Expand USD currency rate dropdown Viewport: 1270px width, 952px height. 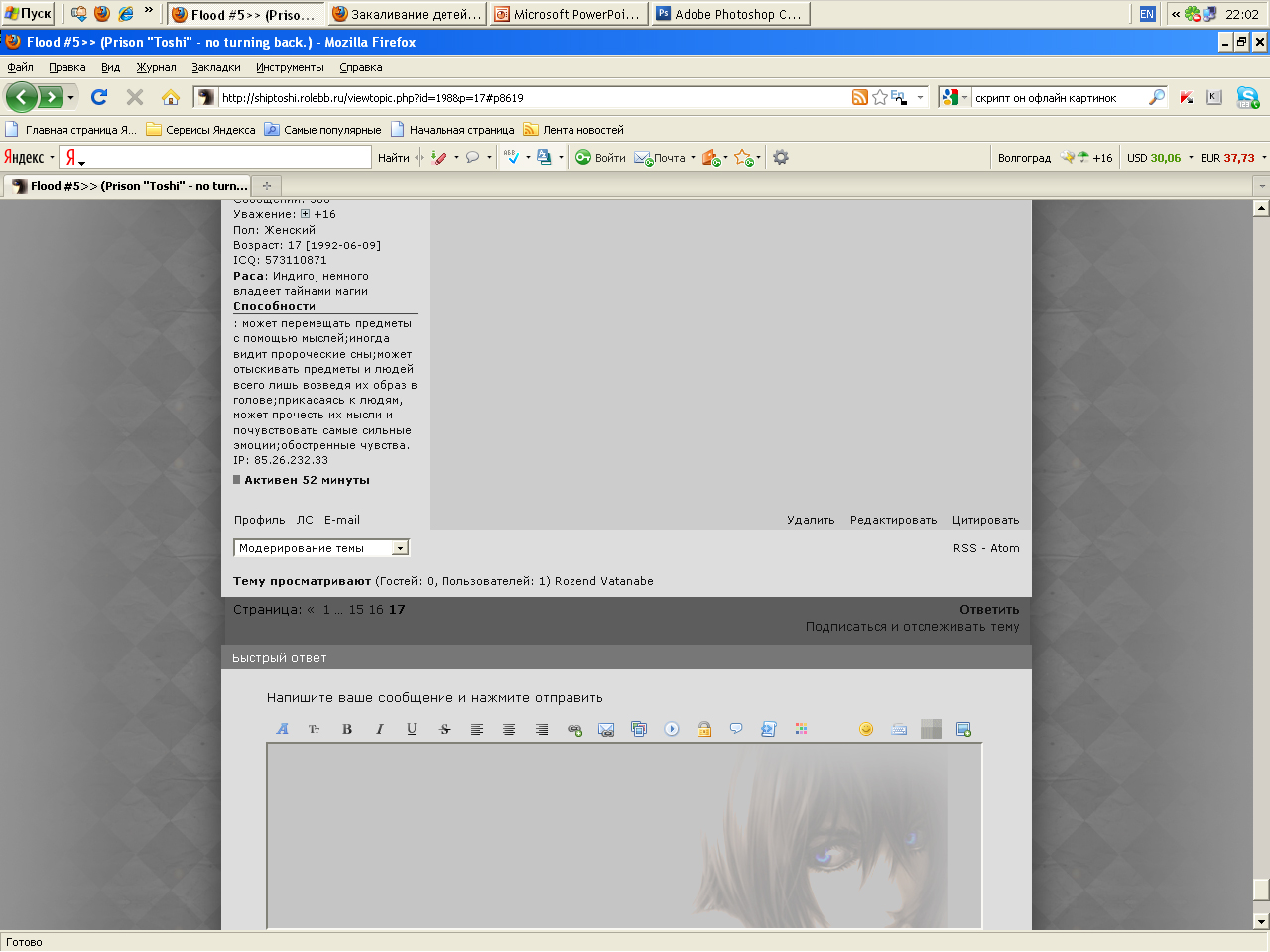coord(1191,157)
